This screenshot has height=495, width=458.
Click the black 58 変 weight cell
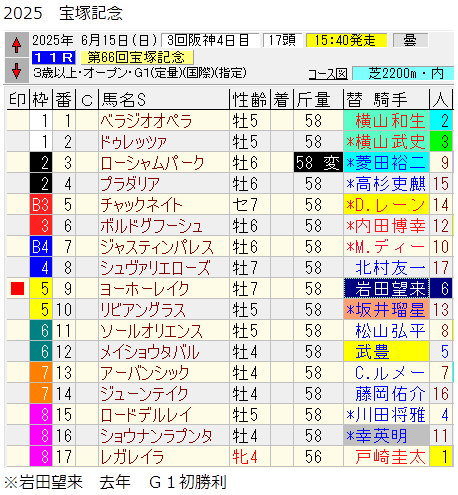(318, 163)
